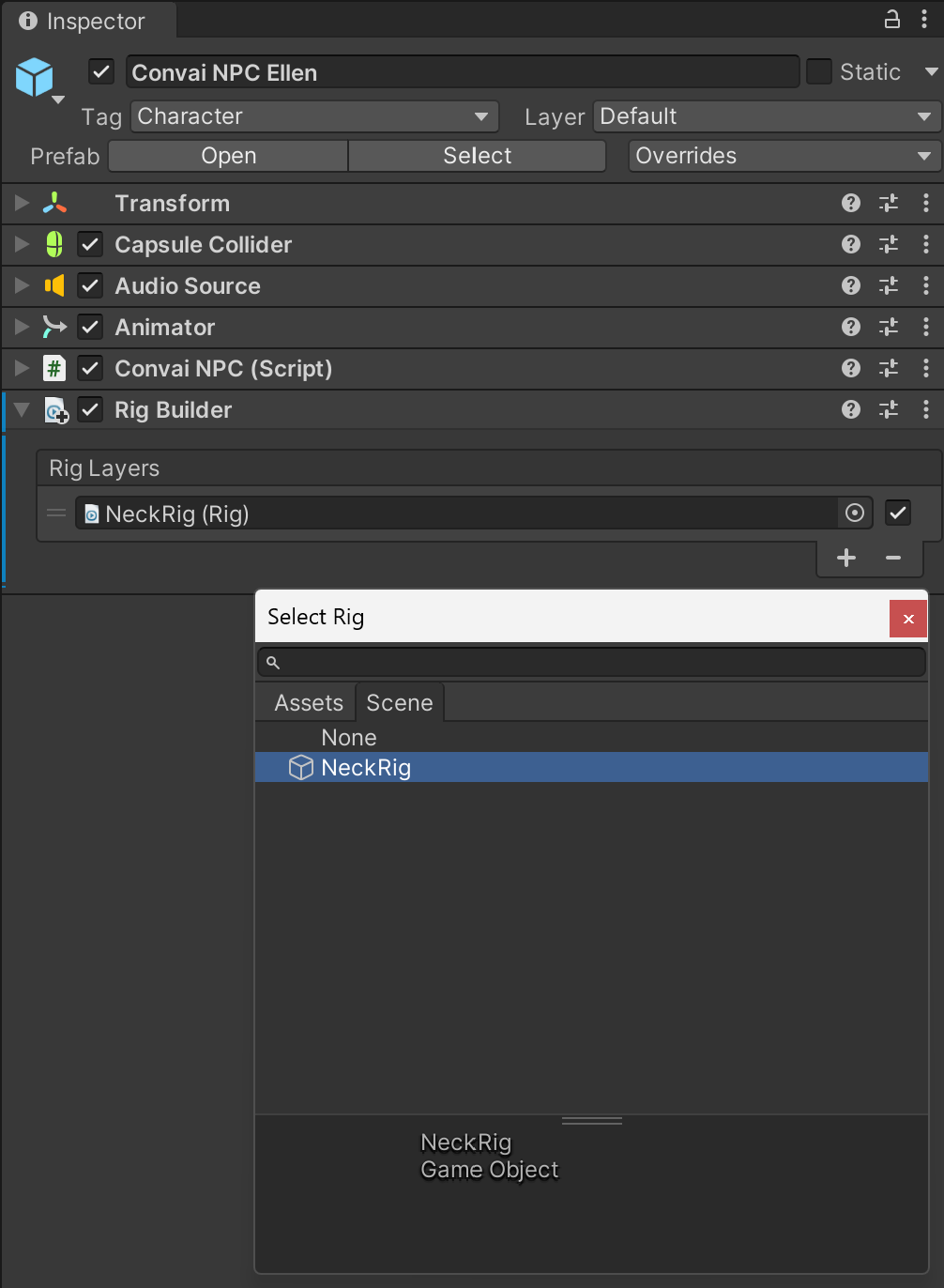The width and height of the screenshot is (944, 1288).
Task: Disable the Animator component checkbox
Action: click(x=90, y=327)
